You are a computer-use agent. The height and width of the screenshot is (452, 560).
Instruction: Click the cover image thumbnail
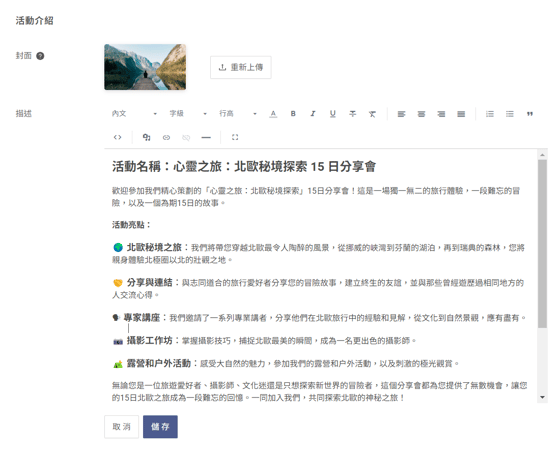click(145, 67)
